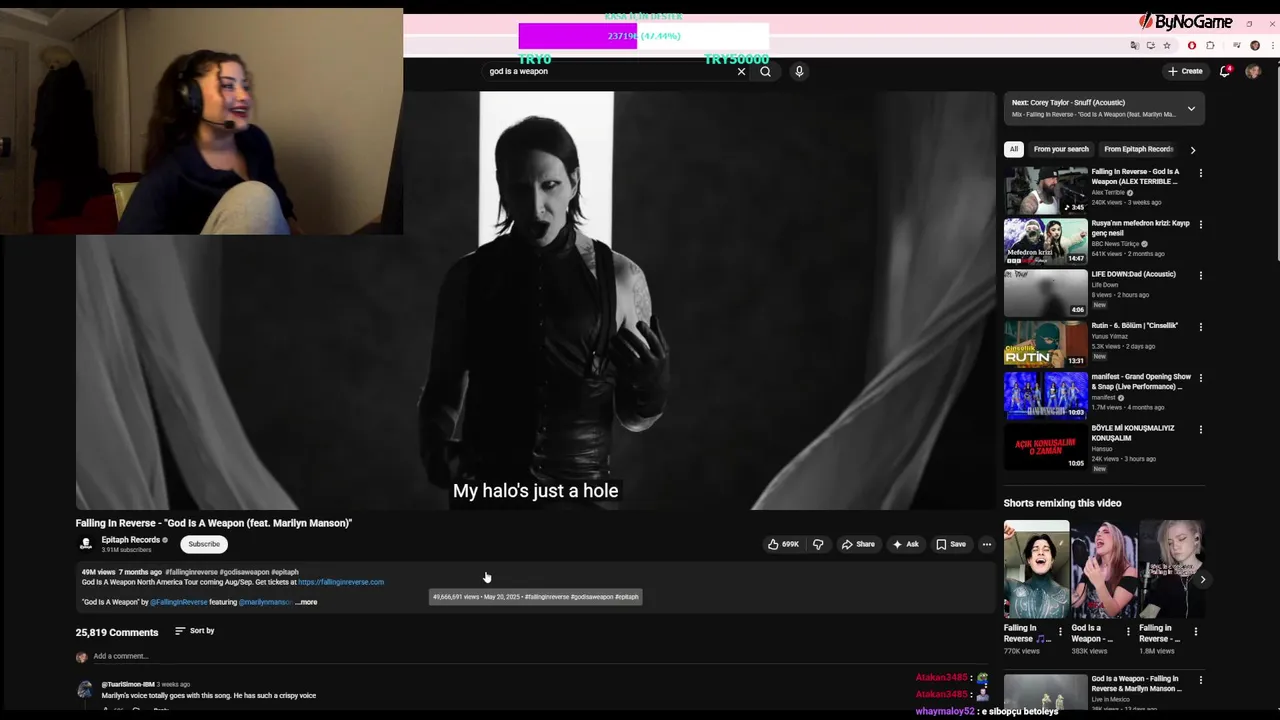Open options for LIFE DOWN:Dad (Acoustic) video
Image resolution: width=1280 pixels, height=720 pixels.
[1201, 275]
